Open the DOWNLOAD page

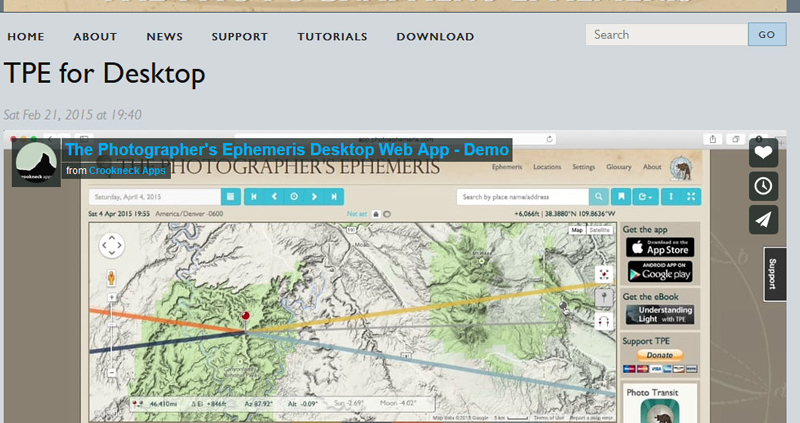click(x=435, y=37)
